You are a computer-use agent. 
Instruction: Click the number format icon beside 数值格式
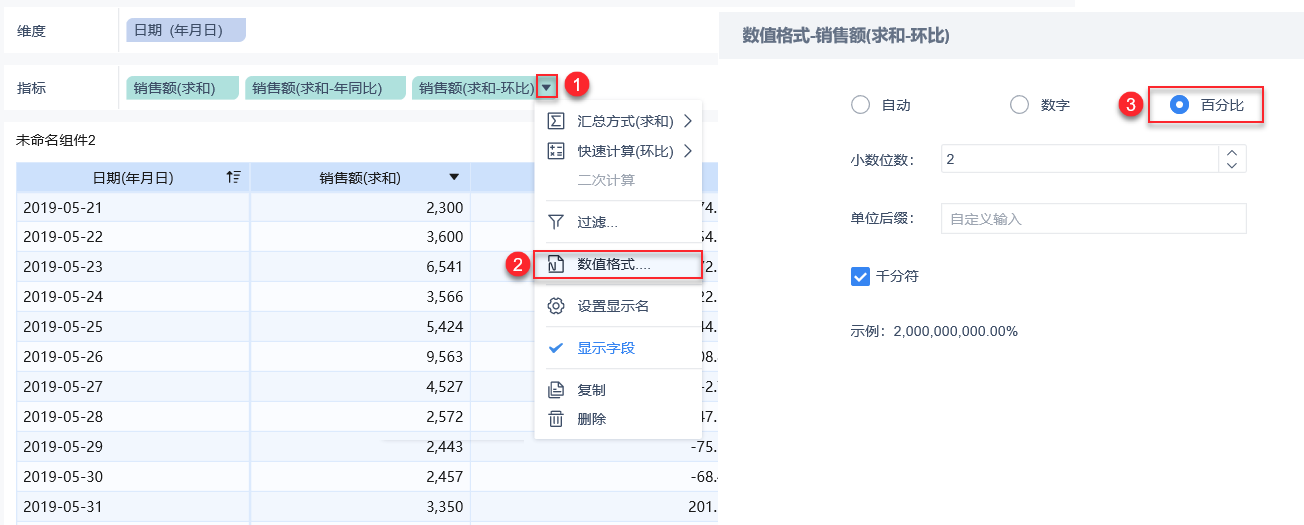click(x=556, y=264)
